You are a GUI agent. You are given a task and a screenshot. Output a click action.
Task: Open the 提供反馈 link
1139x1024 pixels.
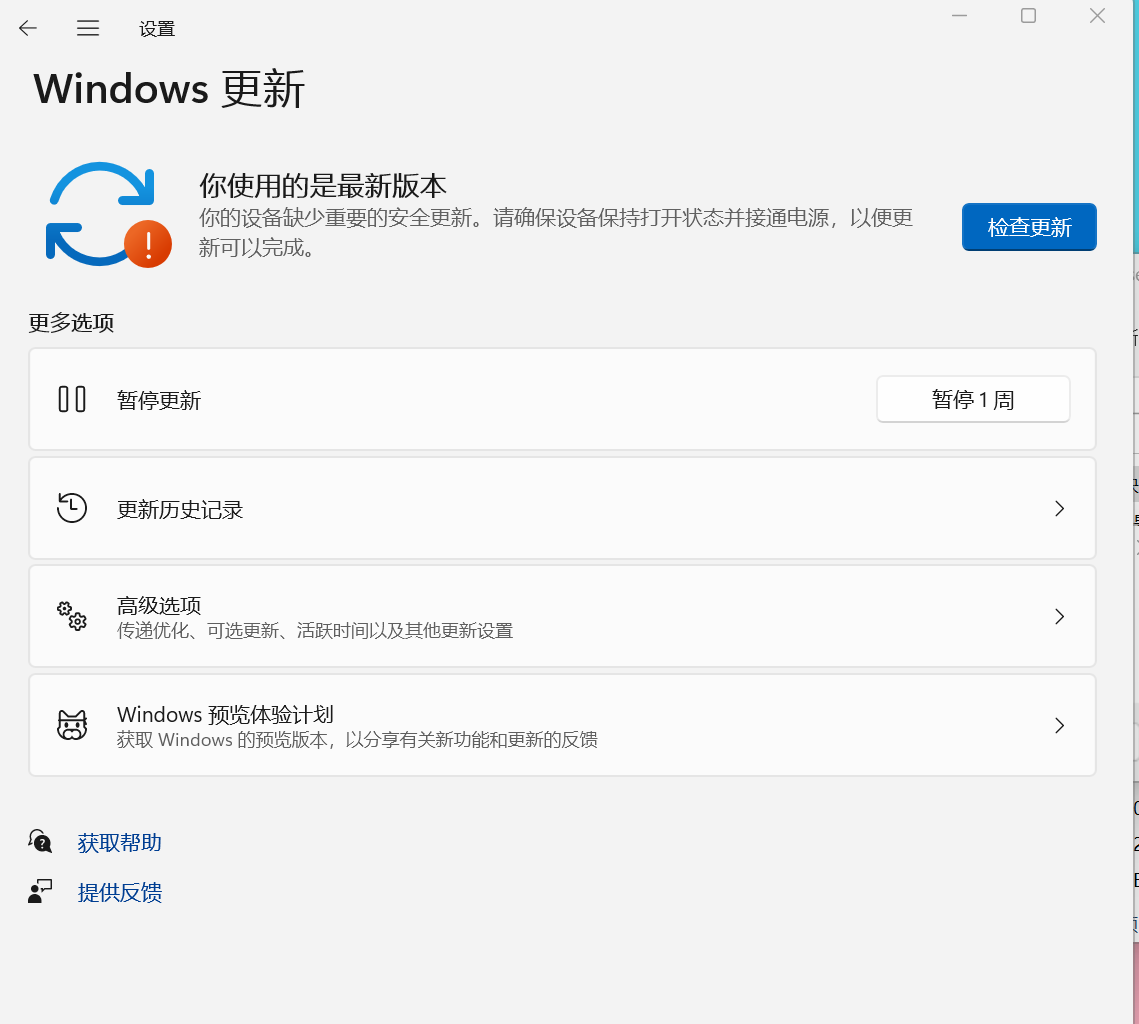point(120,893)
